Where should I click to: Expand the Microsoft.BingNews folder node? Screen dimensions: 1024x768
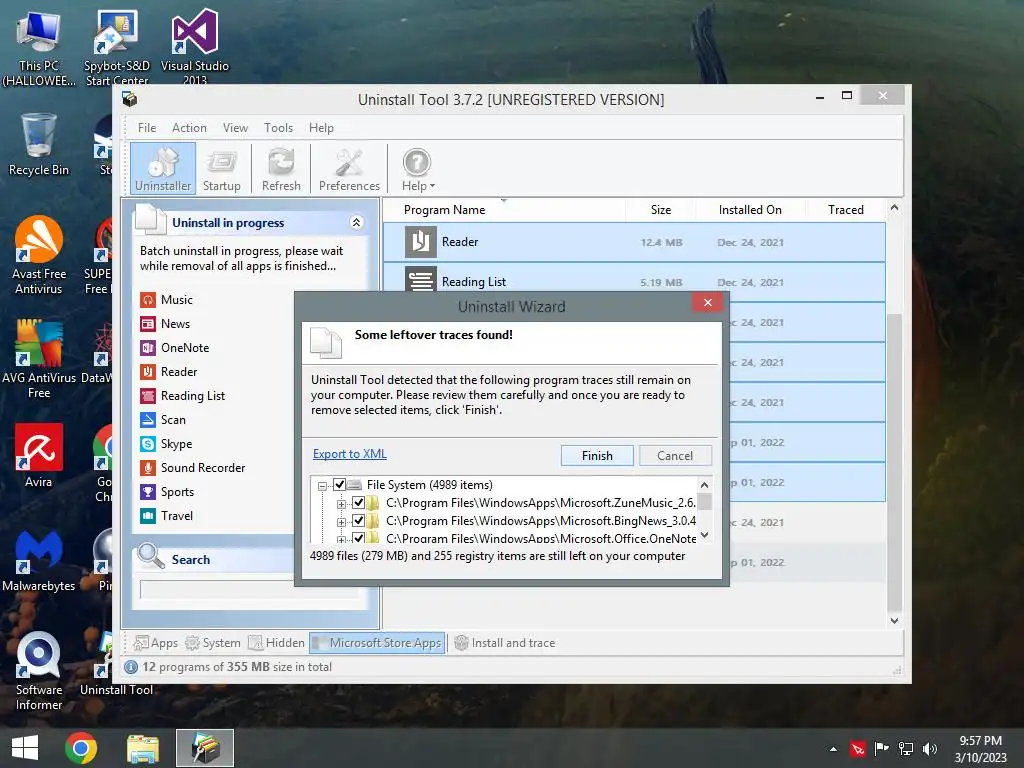tap(341, 522)
